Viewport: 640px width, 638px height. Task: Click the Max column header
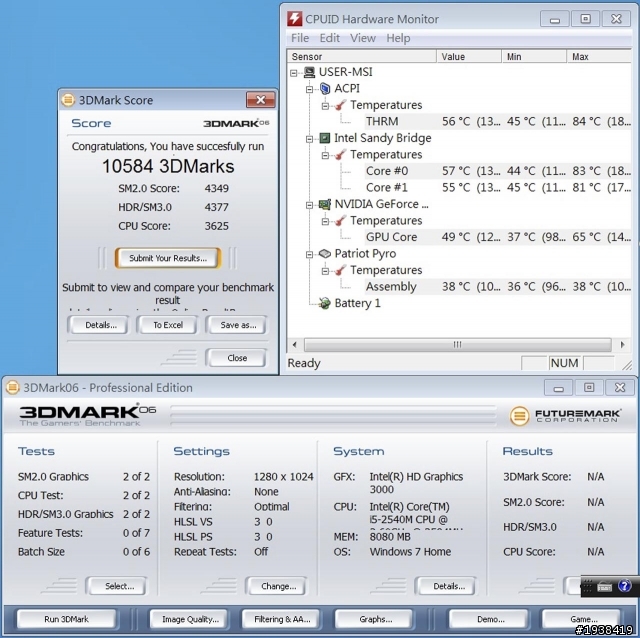point(599,56)
